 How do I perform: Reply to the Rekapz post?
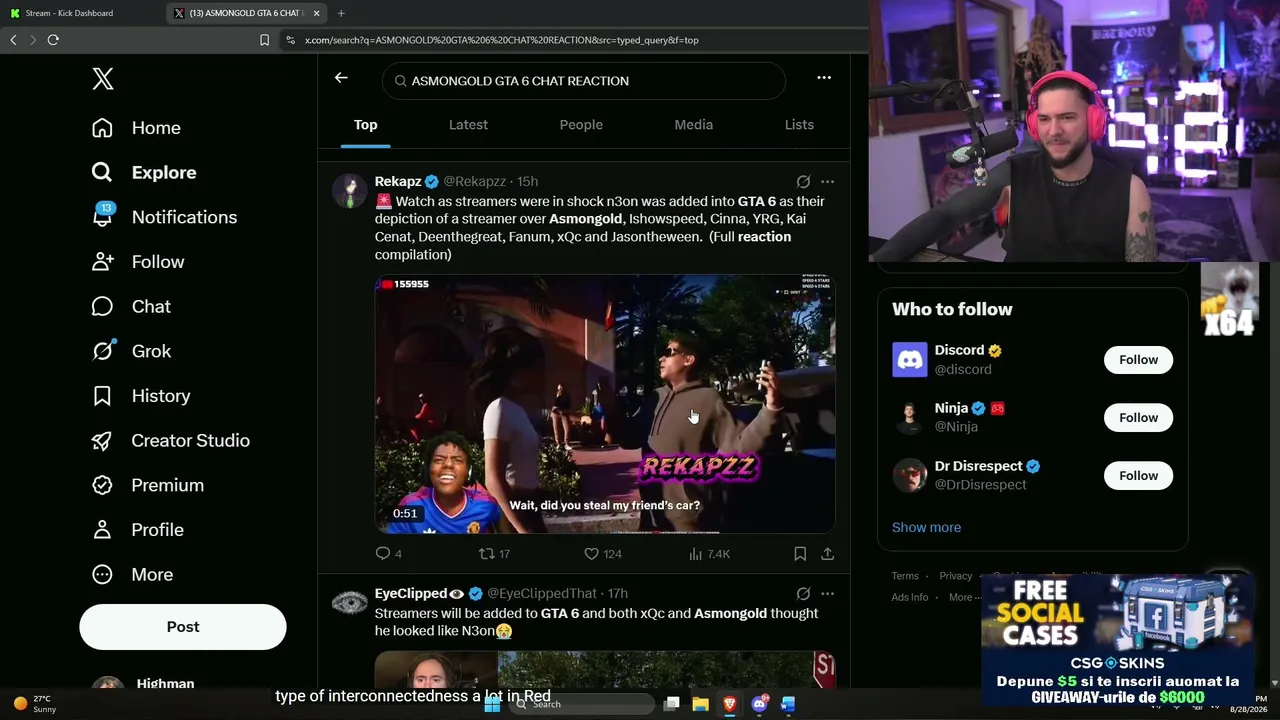(x=388, y=553)
